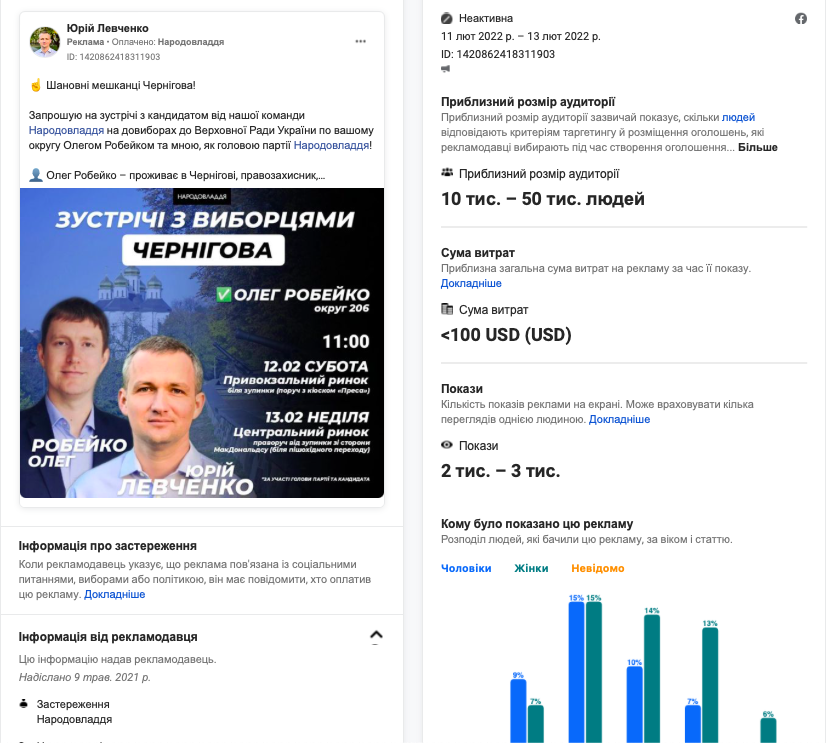
Task: Expand audience description with Більше
Action: pyautogui.click(x=757, y=147)
